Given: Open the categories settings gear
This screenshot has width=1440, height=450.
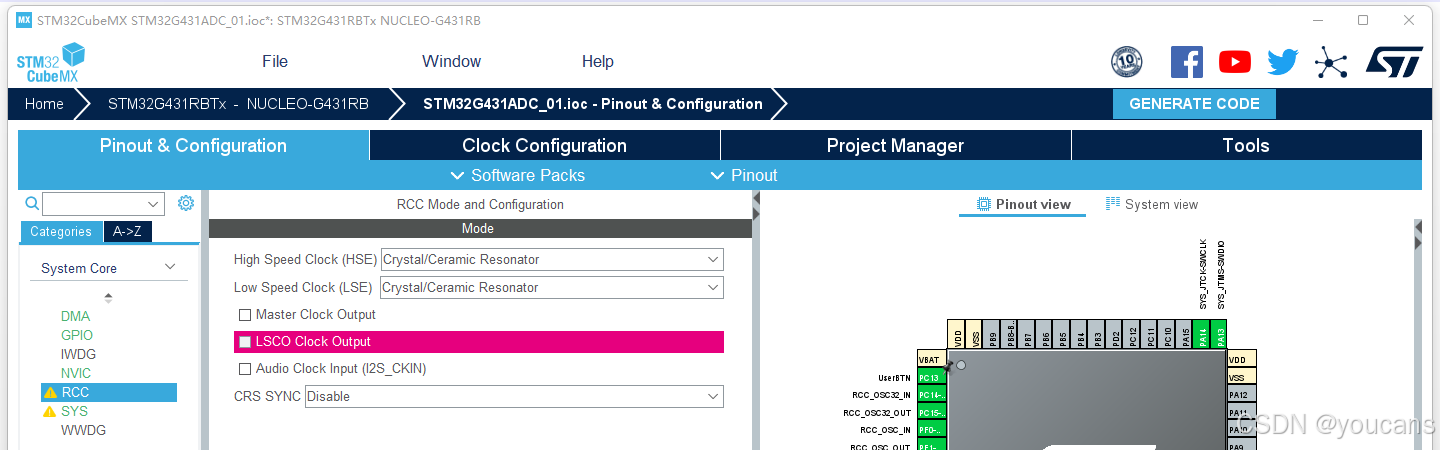Looking at the screenshot, I should point(186,203).
